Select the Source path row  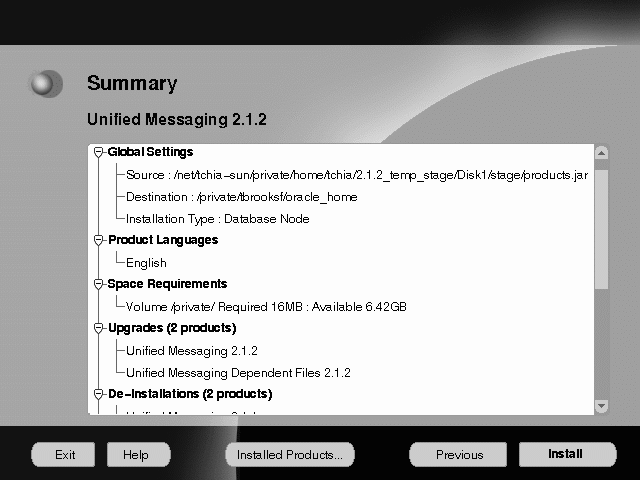point(357,175)
